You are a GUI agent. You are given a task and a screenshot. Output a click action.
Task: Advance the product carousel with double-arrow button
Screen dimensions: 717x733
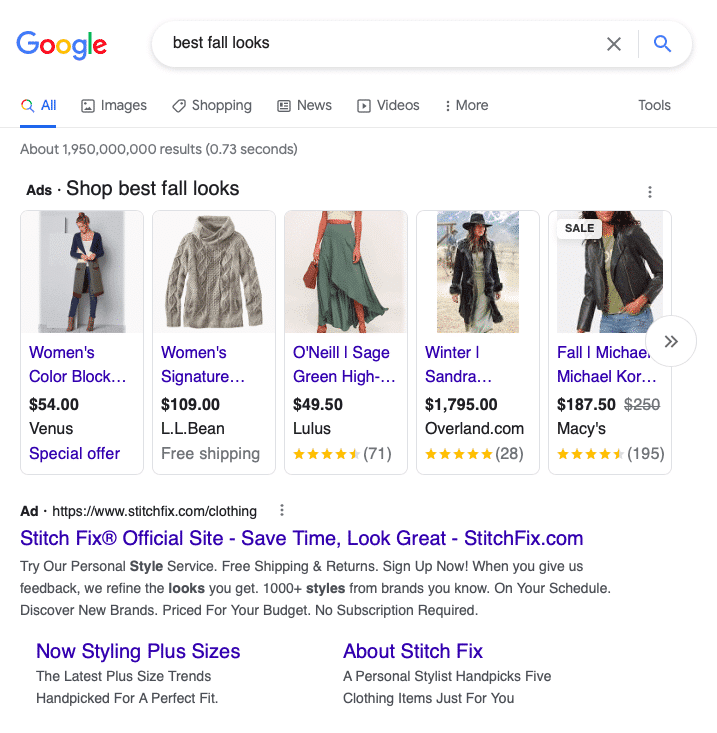tap(671, 341)
